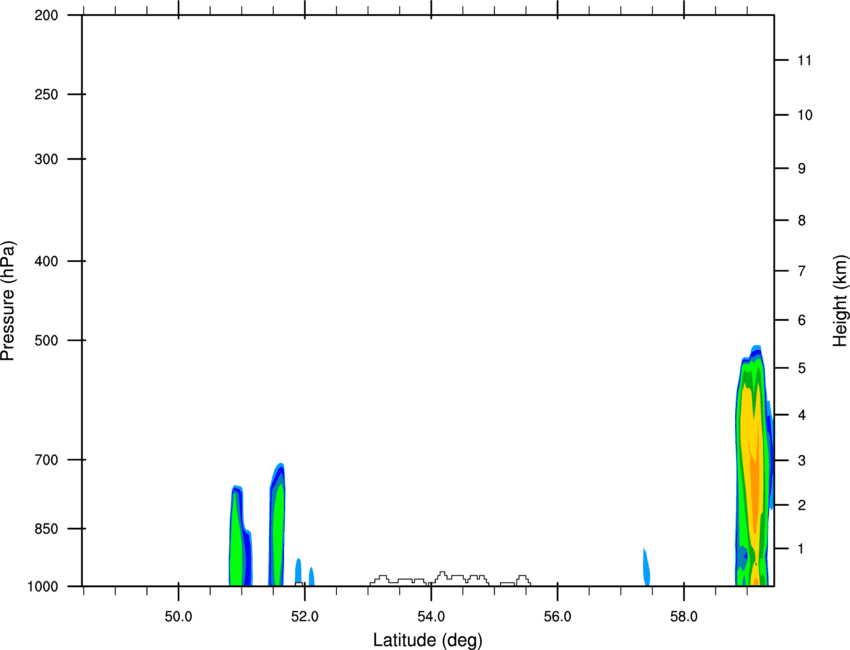The image size is (850, 650).
Task: Click the small blue blob near 57.4° latitude
Action: point(646,567)
